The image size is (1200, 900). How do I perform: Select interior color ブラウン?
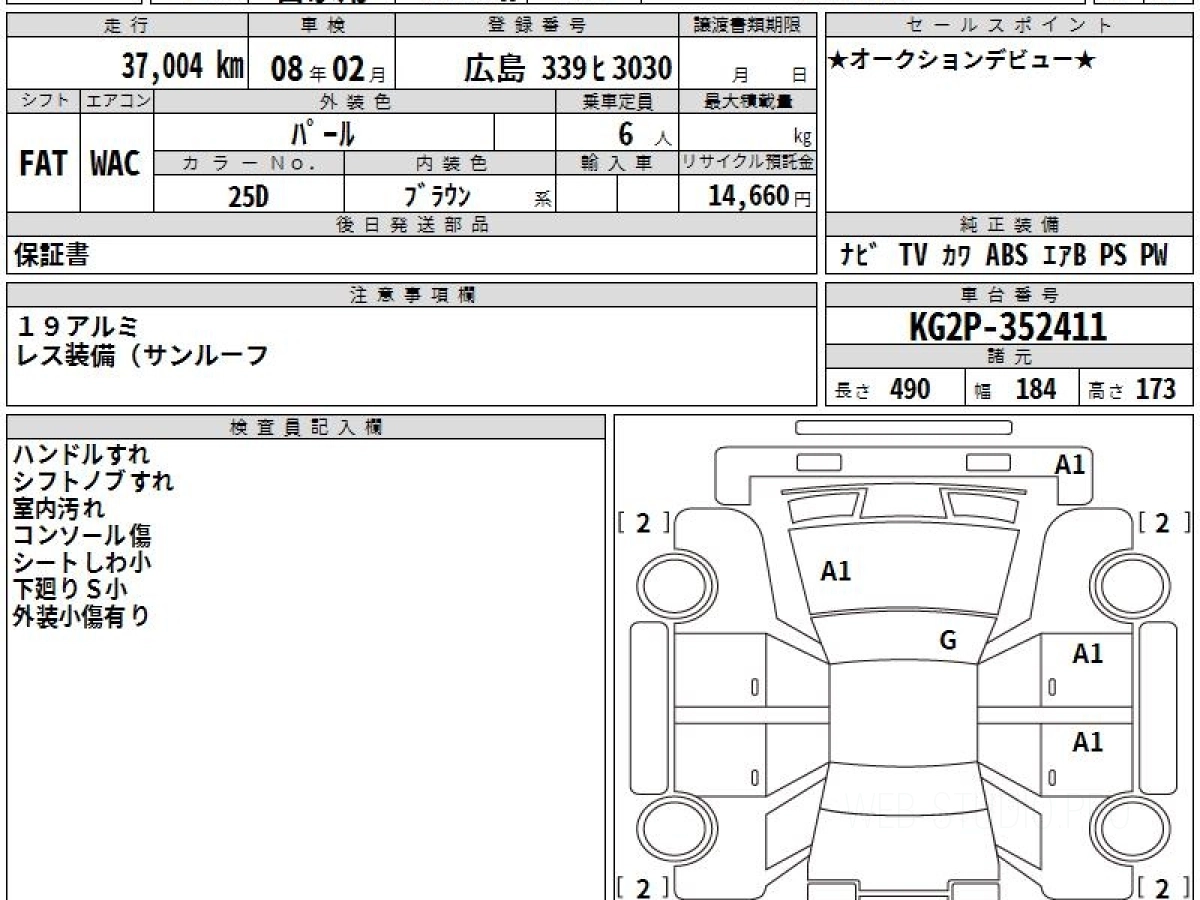coord(438,195)
